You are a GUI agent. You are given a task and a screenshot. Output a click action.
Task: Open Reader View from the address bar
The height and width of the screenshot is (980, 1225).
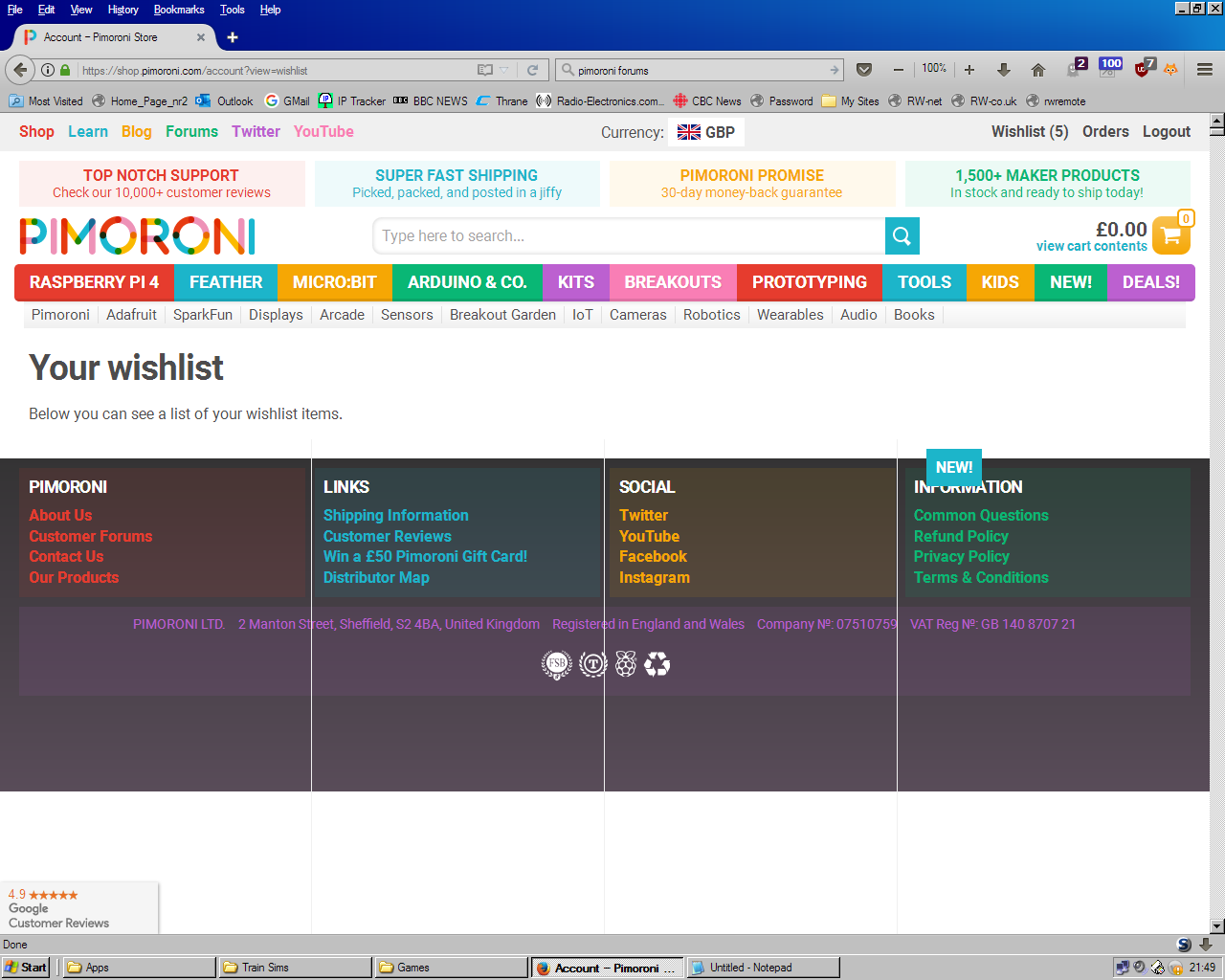coord(485,70)
